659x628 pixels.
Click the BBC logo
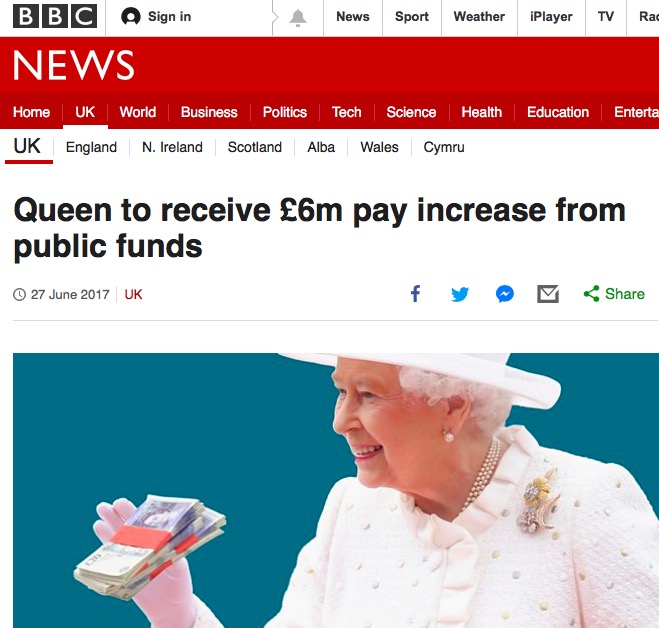click(x=55, y=16)
